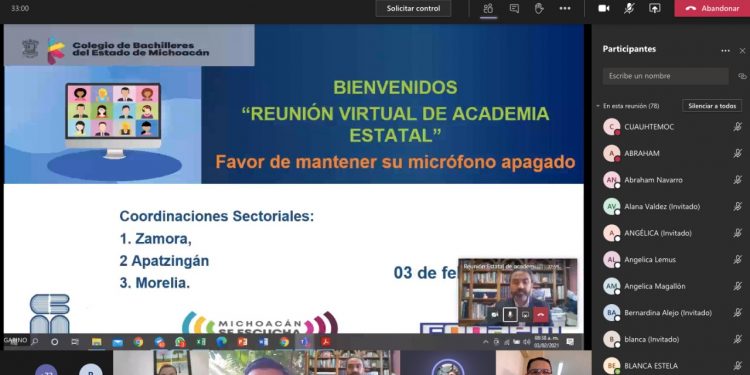Collapse En esta reunión (78) list
The image size is (750, 375).
pyautogui.click(x=598, y=106)
